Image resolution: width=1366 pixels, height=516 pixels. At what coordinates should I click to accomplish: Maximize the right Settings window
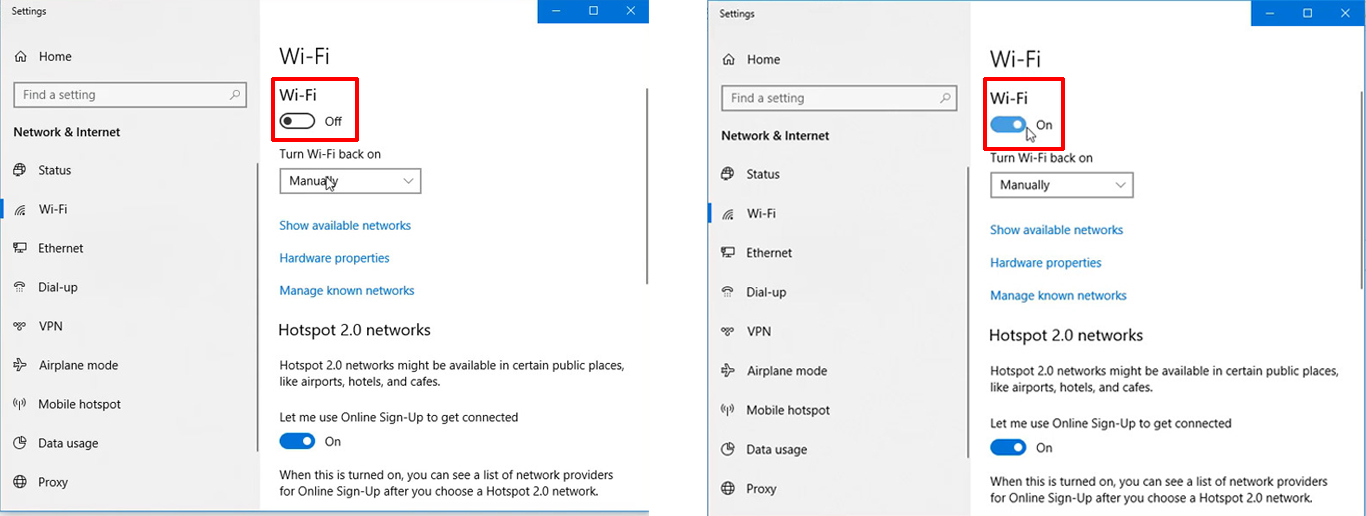1307,13
